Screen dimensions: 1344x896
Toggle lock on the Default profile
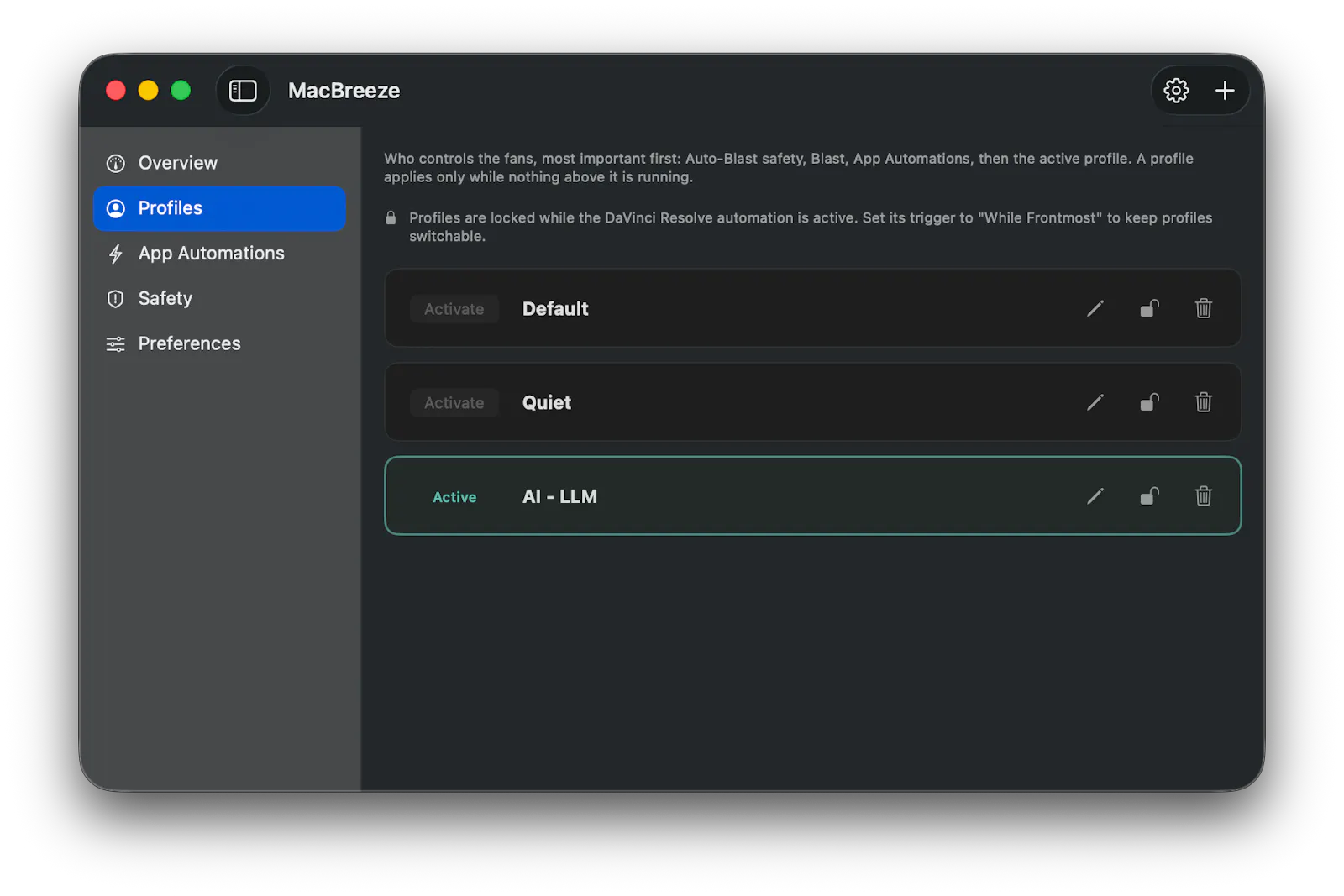pos(1149,309)
